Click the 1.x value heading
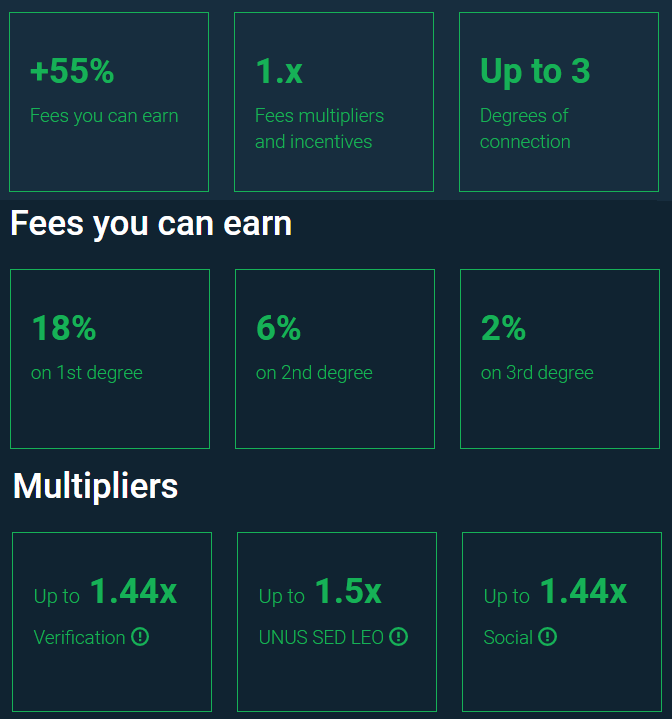Viewport: 672px width, 719px height. 279,72
